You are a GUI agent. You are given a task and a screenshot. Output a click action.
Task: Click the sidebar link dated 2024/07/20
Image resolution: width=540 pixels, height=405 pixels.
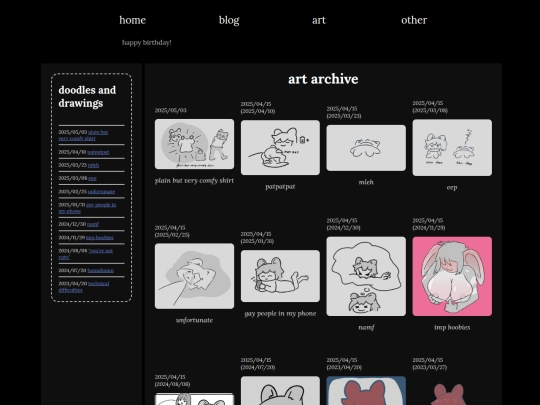pyautogui.click(x=101, y=270)
